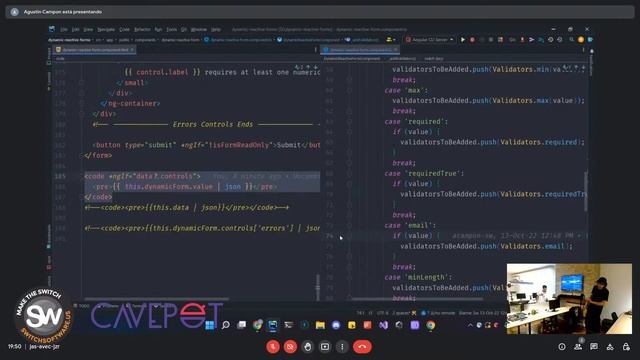Click the Search Everywhere magnifier in the IDE toolbar
The width and height of the screenshot is (640, 360).
(x=571, y=40)
